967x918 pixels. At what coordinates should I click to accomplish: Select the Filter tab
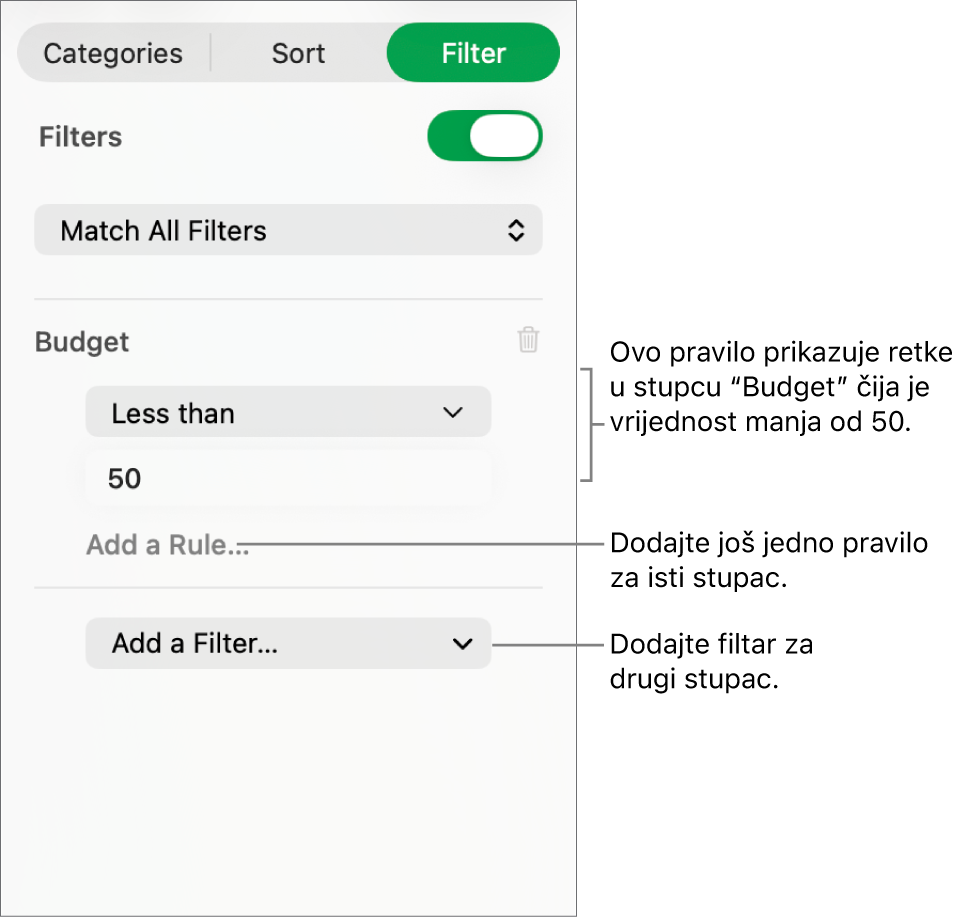coord(473,53)
